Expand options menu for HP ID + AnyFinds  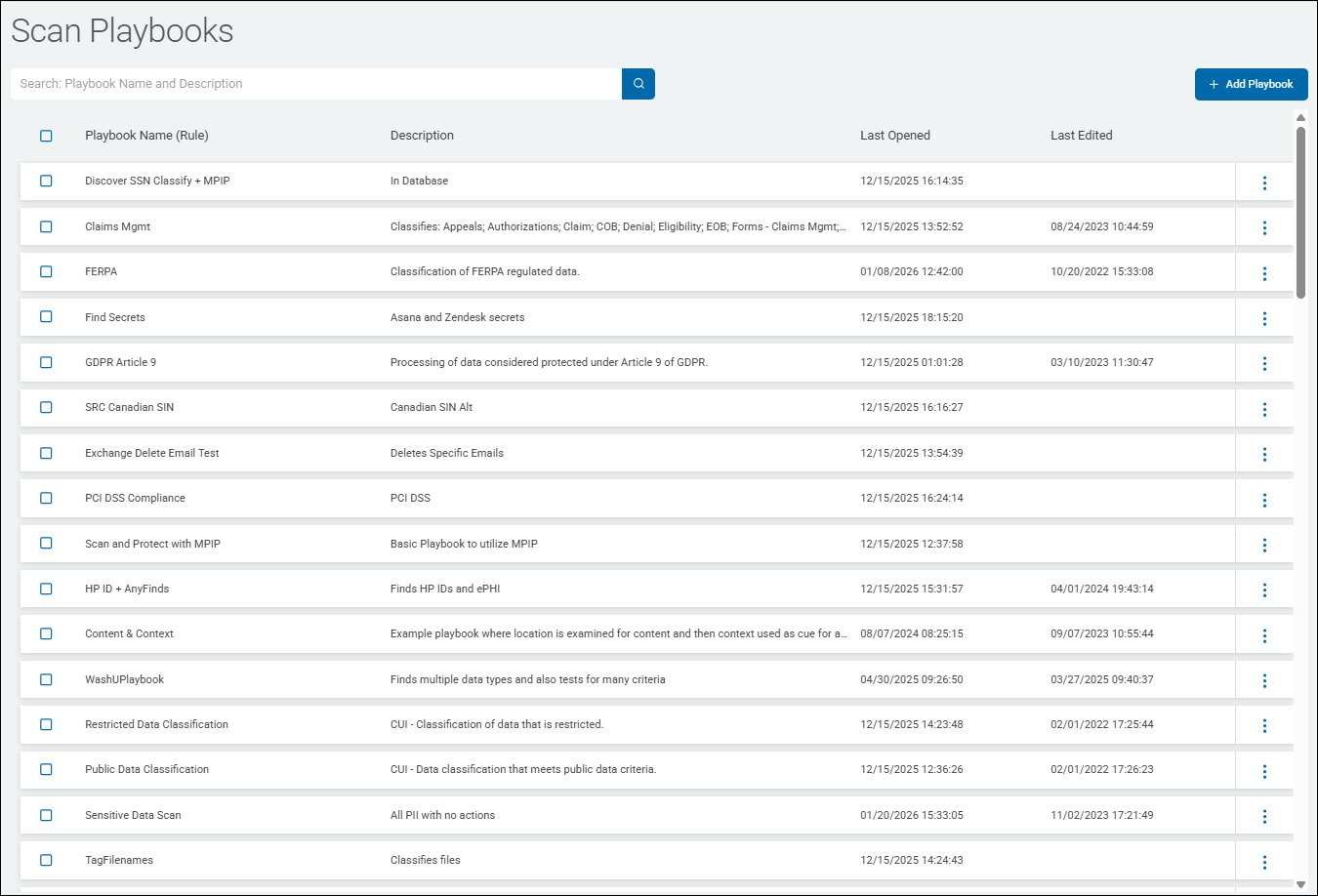[1264, 590]
